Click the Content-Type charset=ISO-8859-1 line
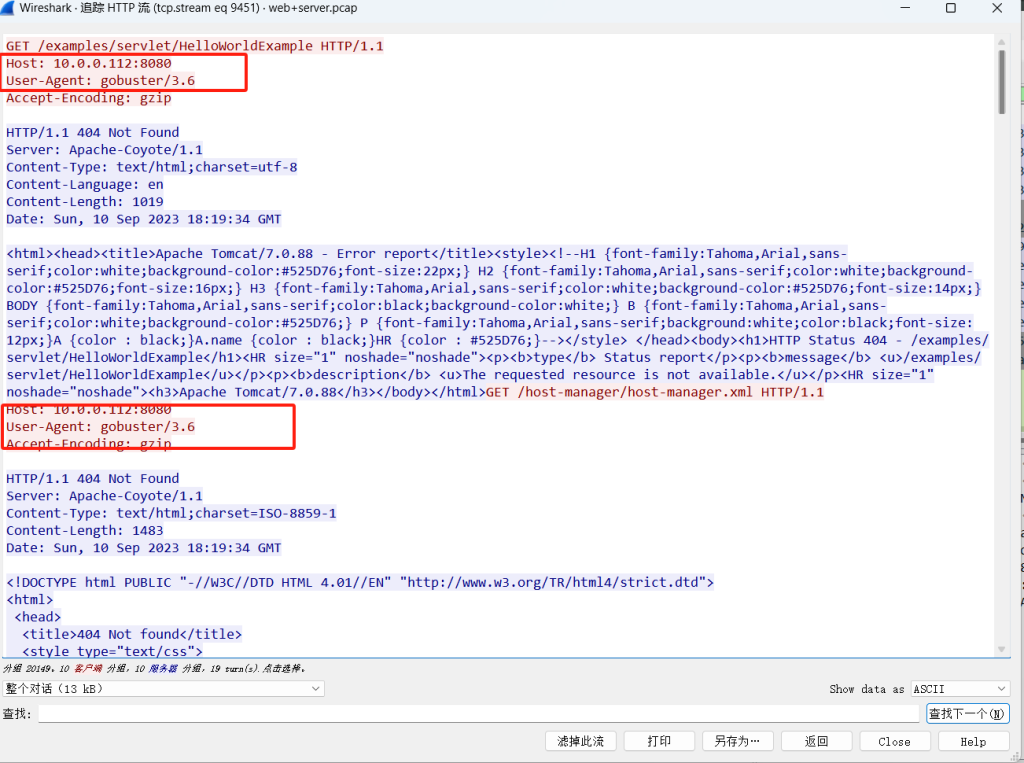The height and width of the screenshot is (763, 1024). [171, 513]
